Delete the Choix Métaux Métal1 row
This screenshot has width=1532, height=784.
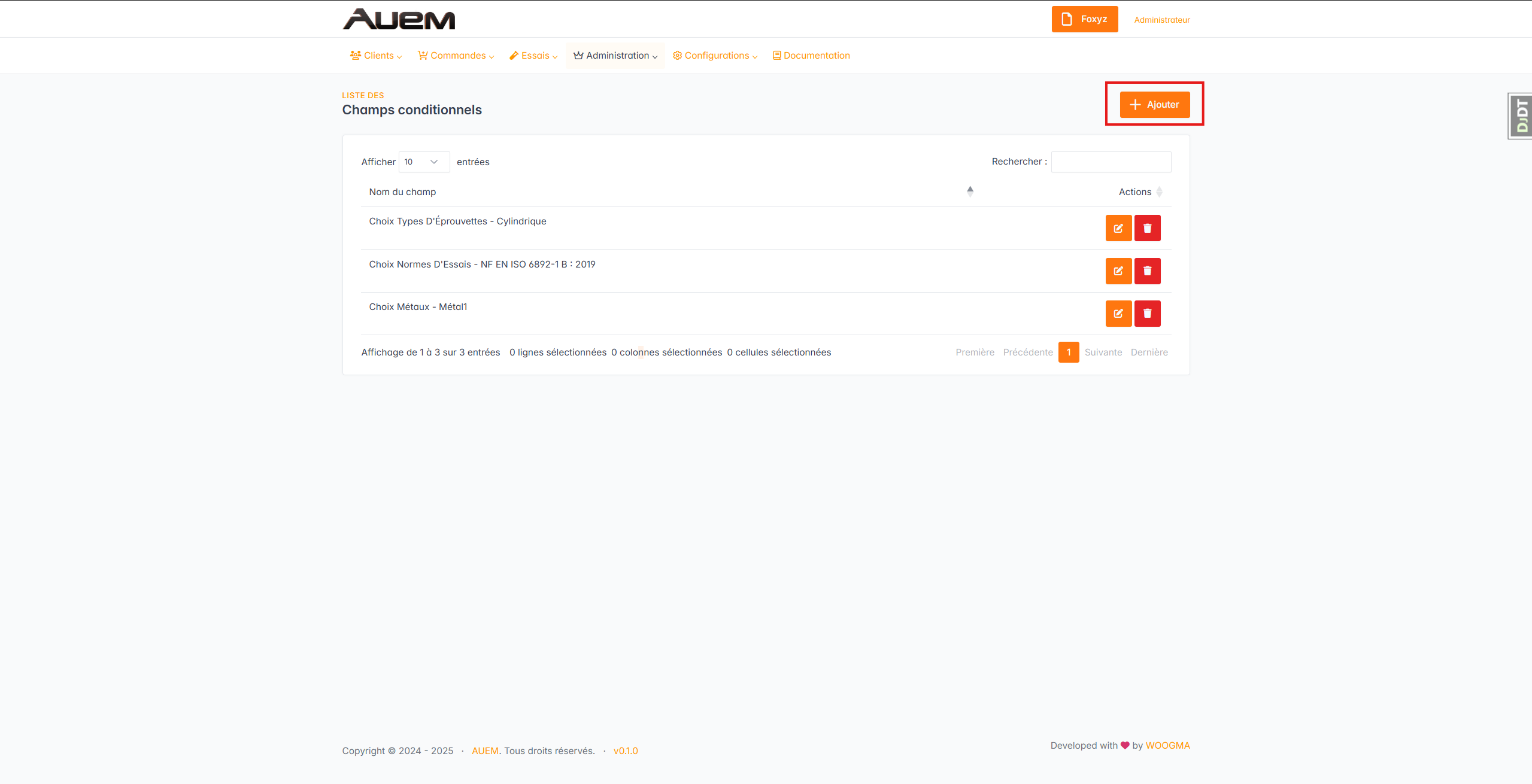coord(1147,314)
